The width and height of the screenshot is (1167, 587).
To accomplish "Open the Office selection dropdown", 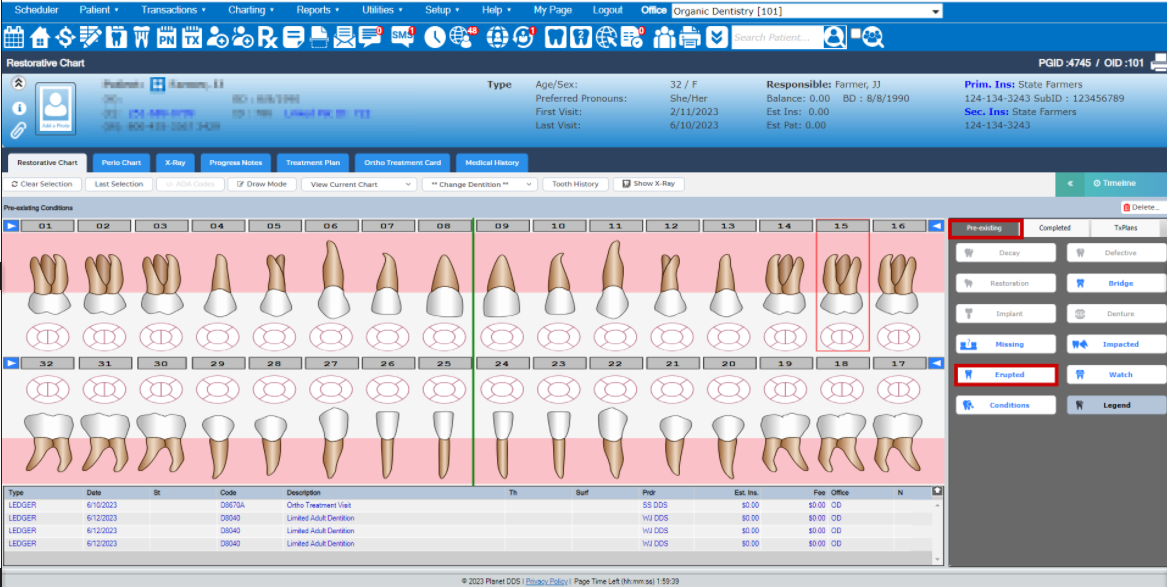I will [x=806, y=11].
